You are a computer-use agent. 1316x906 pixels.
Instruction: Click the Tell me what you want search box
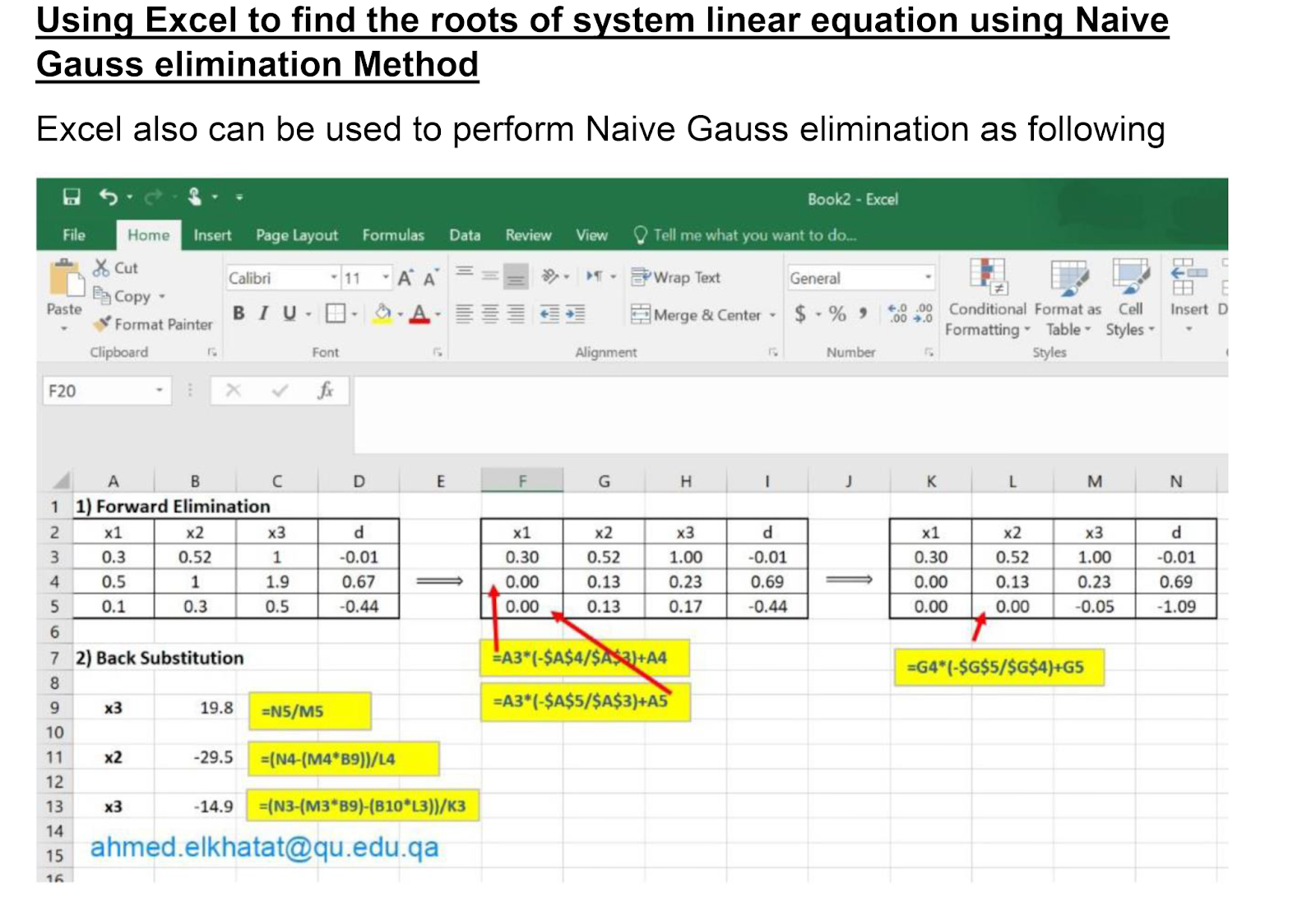tap(746, 235)
